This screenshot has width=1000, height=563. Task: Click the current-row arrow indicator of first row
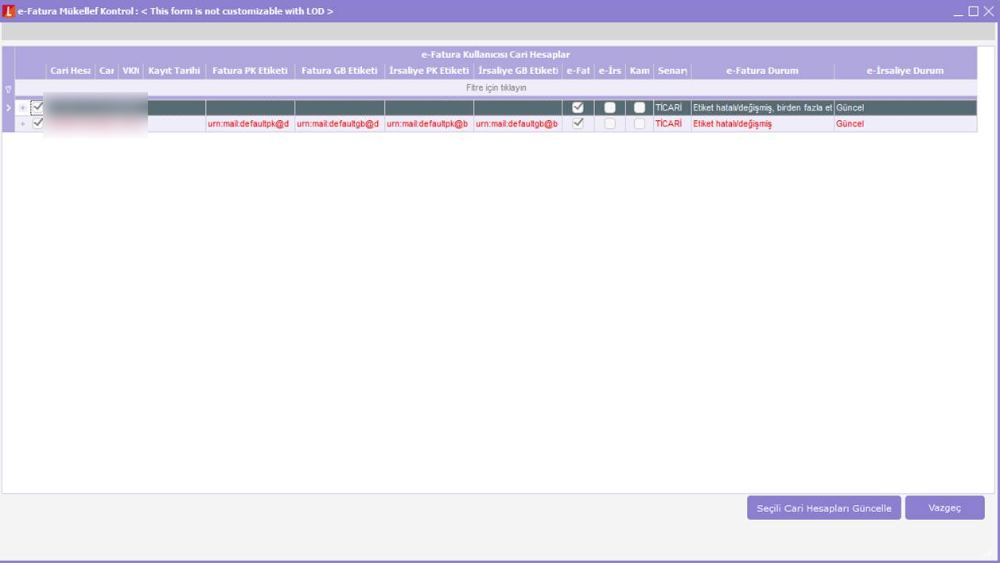8,108
